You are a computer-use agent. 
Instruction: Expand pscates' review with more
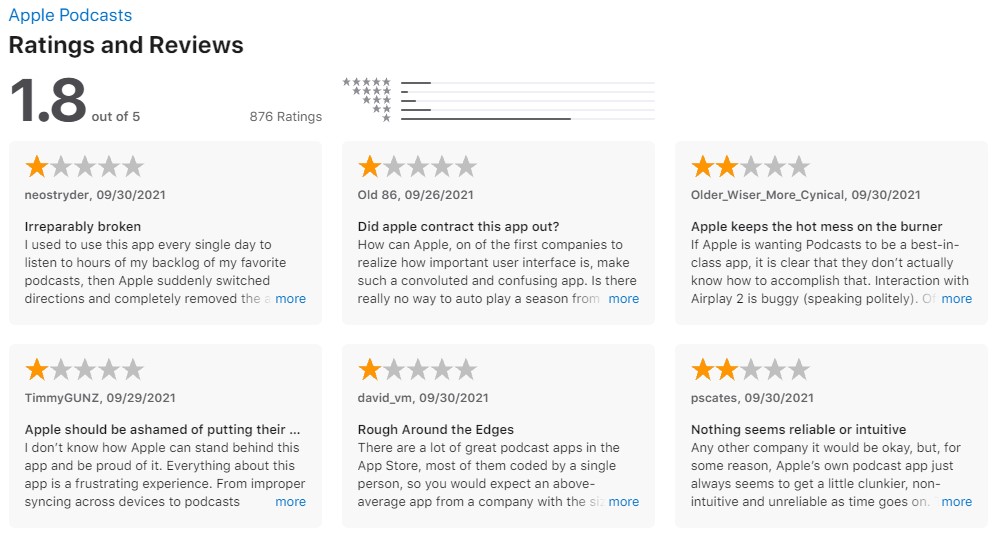pyautogui.click(x=957, y=502)
